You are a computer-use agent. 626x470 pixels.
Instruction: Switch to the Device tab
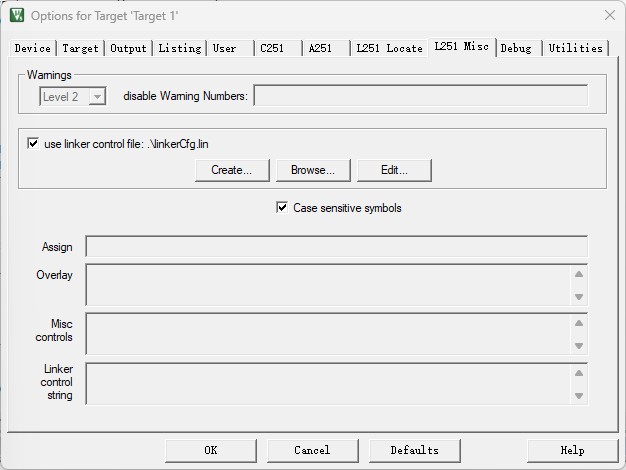[33, 48]
